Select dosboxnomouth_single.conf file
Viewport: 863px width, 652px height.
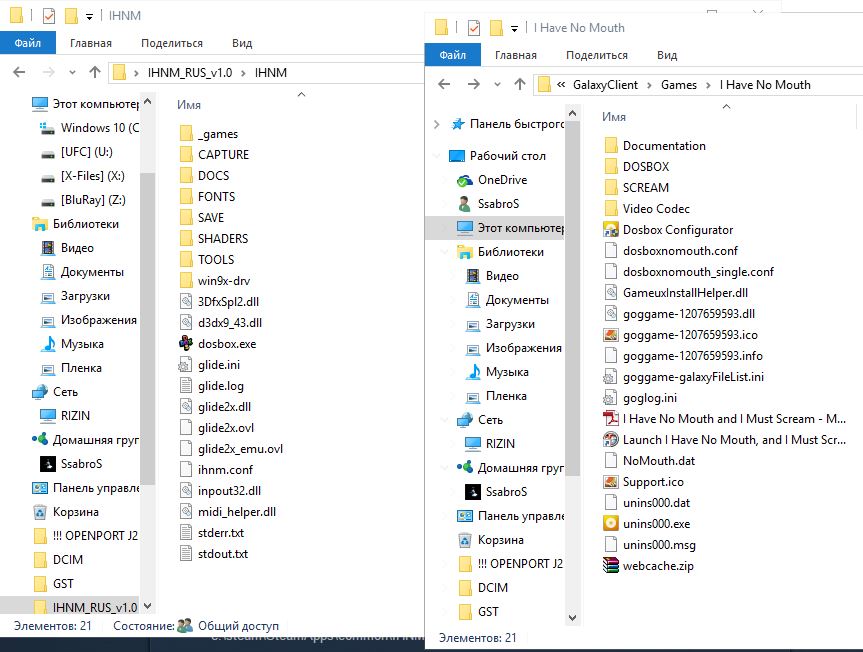(689, 272)
